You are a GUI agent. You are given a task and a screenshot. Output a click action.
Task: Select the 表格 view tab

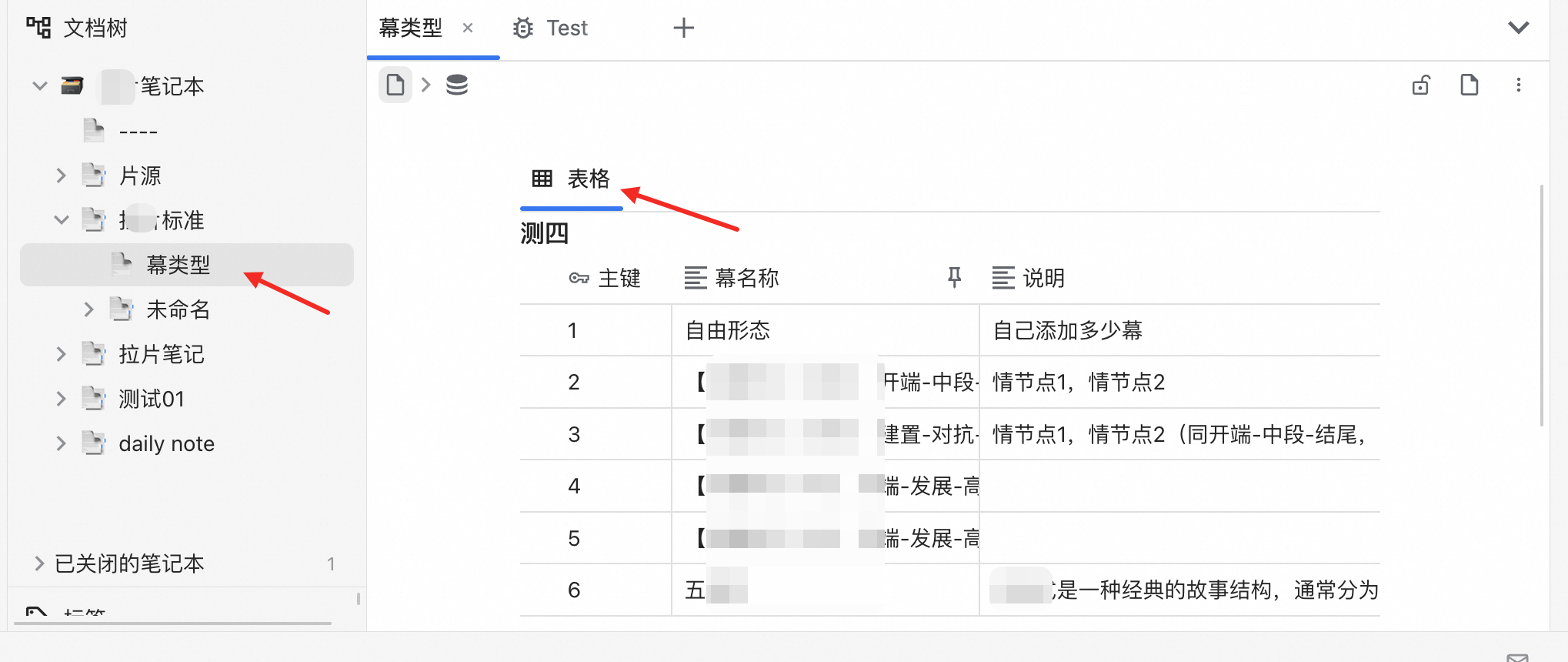coord(572,179)
